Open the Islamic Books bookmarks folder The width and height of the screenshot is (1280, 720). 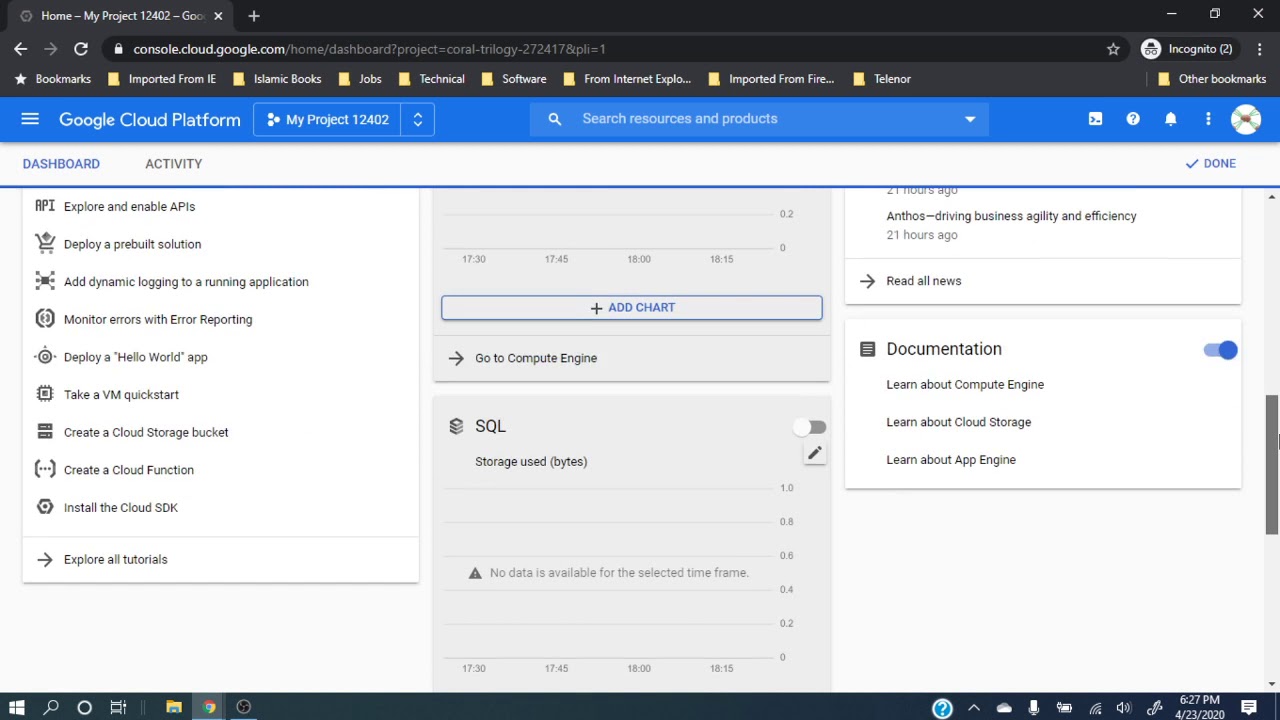coord(276,79)
